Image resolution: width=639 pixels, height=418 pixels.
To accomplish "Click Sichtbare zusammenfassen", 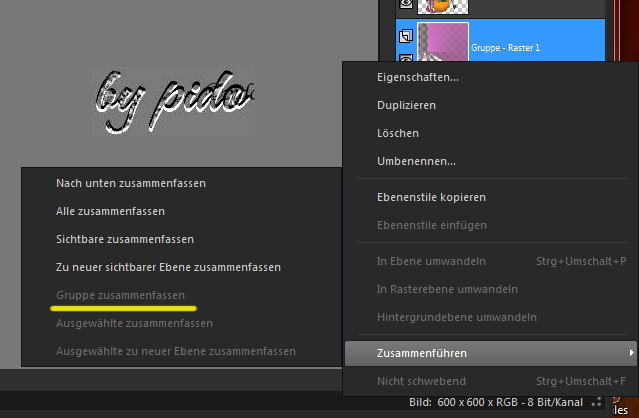I will [x=125, y=239].
